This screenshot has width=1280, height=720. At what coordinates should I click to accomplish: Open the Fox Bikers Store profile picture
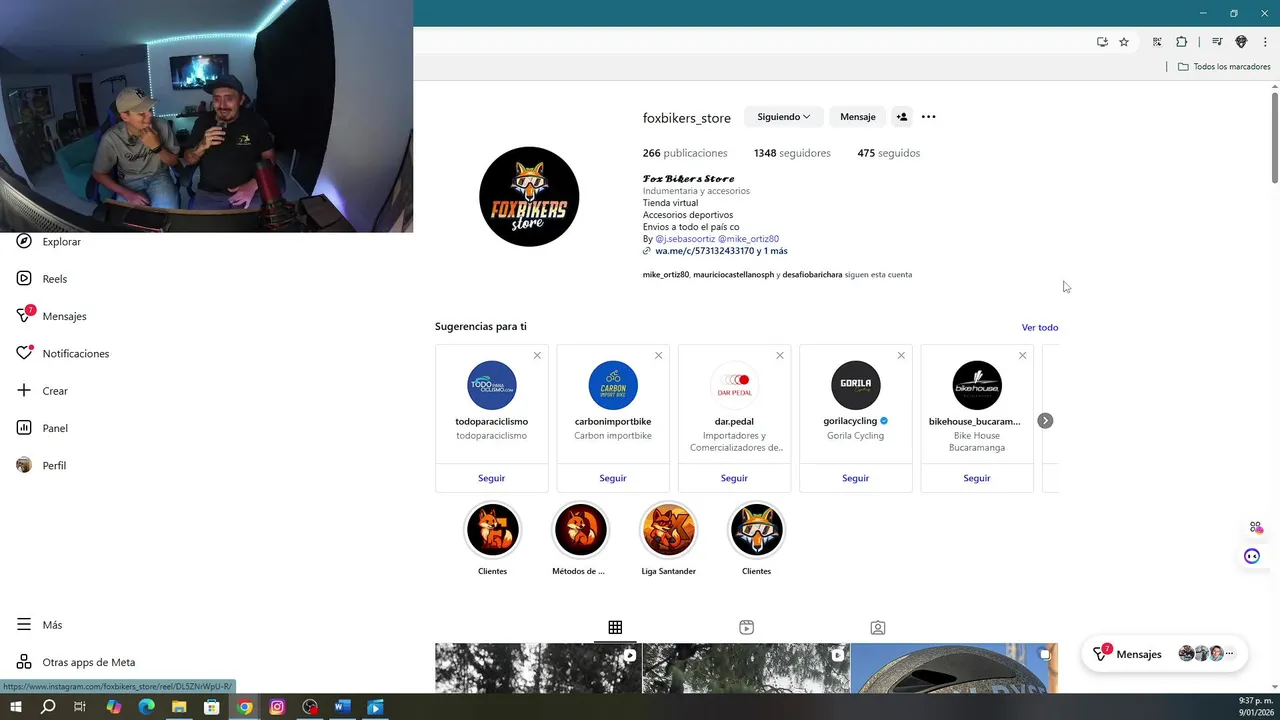[x=529, y=197]
